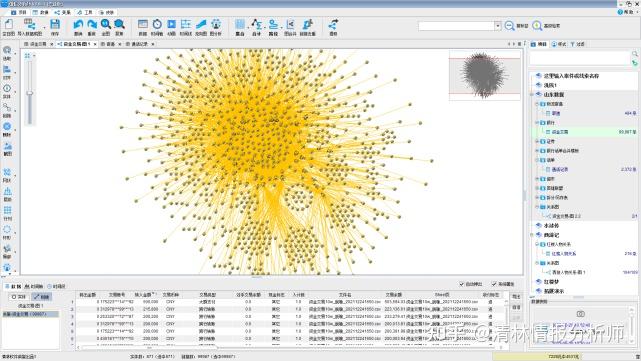Click the data table horizontal scrollbar

click(x=149, y=348)
